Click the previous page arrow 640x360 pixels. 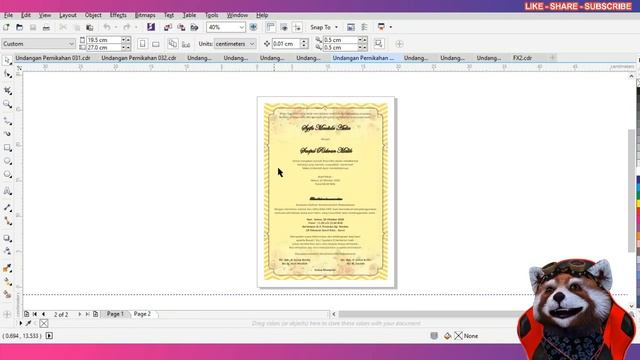[43, 314]
